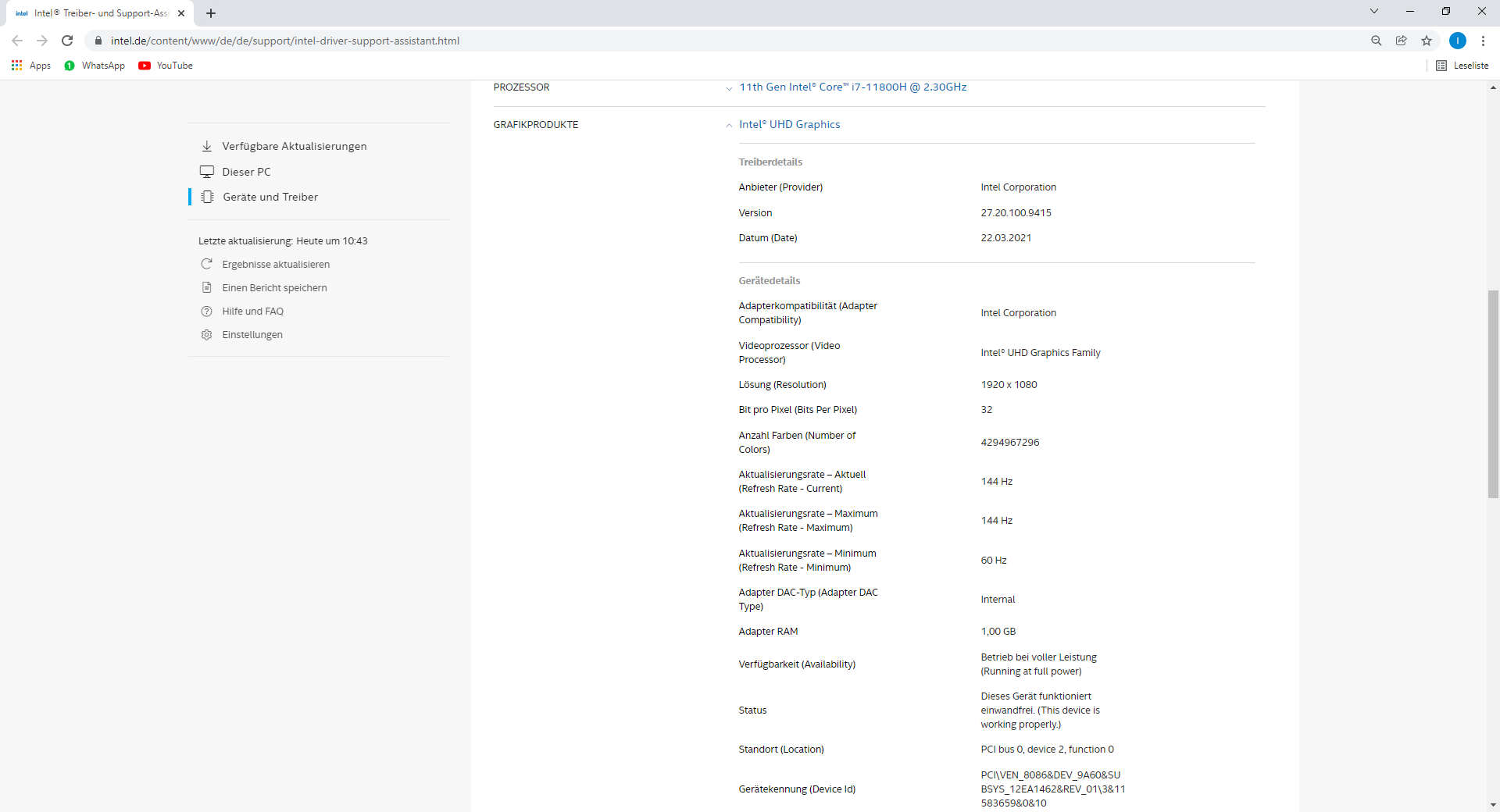This screenshot has width=1500, height=812.
Task: Open the YouTube bookmark
Action: coord(166,66)
